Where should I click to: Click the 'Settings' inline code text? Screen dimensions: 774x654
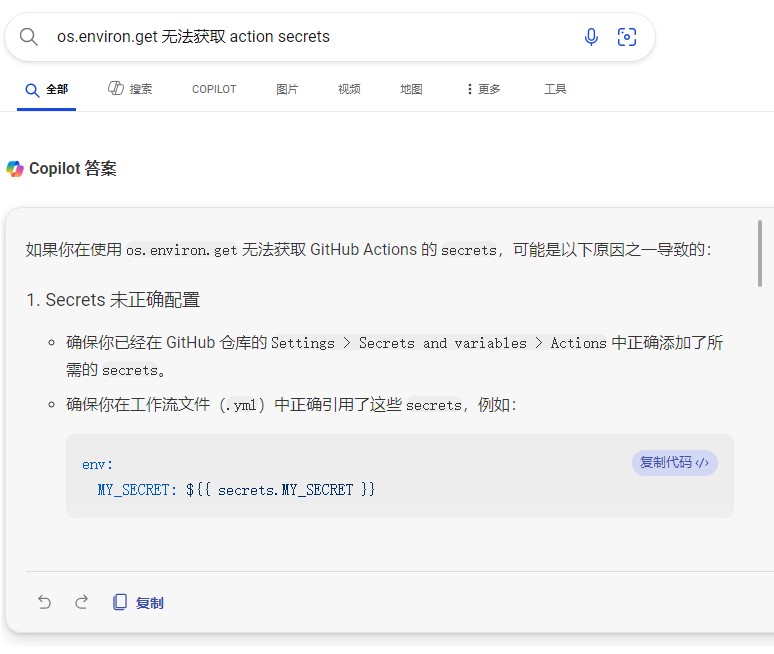[x=303, y=343]
